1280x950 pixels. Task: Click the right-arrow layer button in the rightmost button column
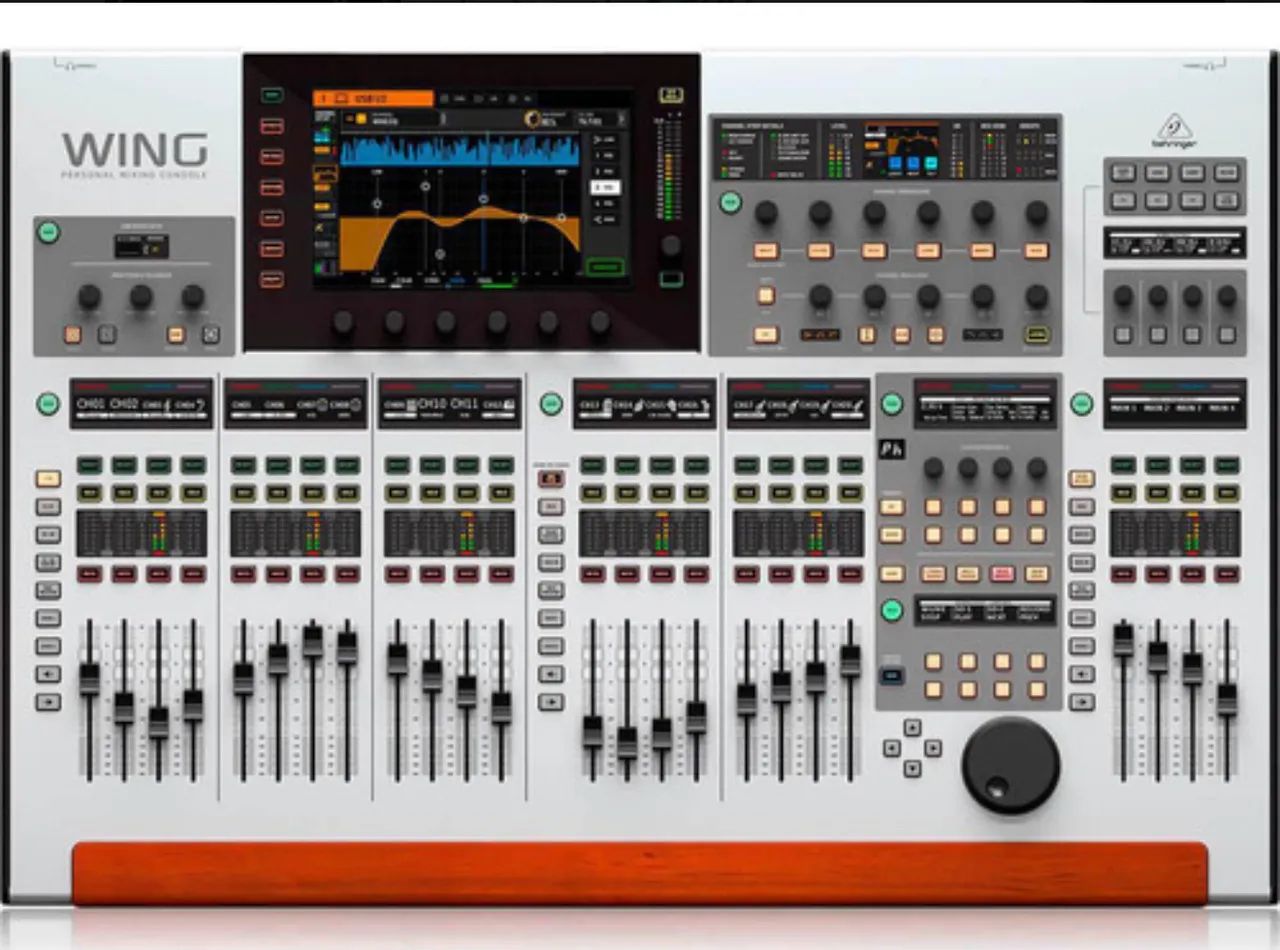pyautogui.click(x=1081, y=702)
